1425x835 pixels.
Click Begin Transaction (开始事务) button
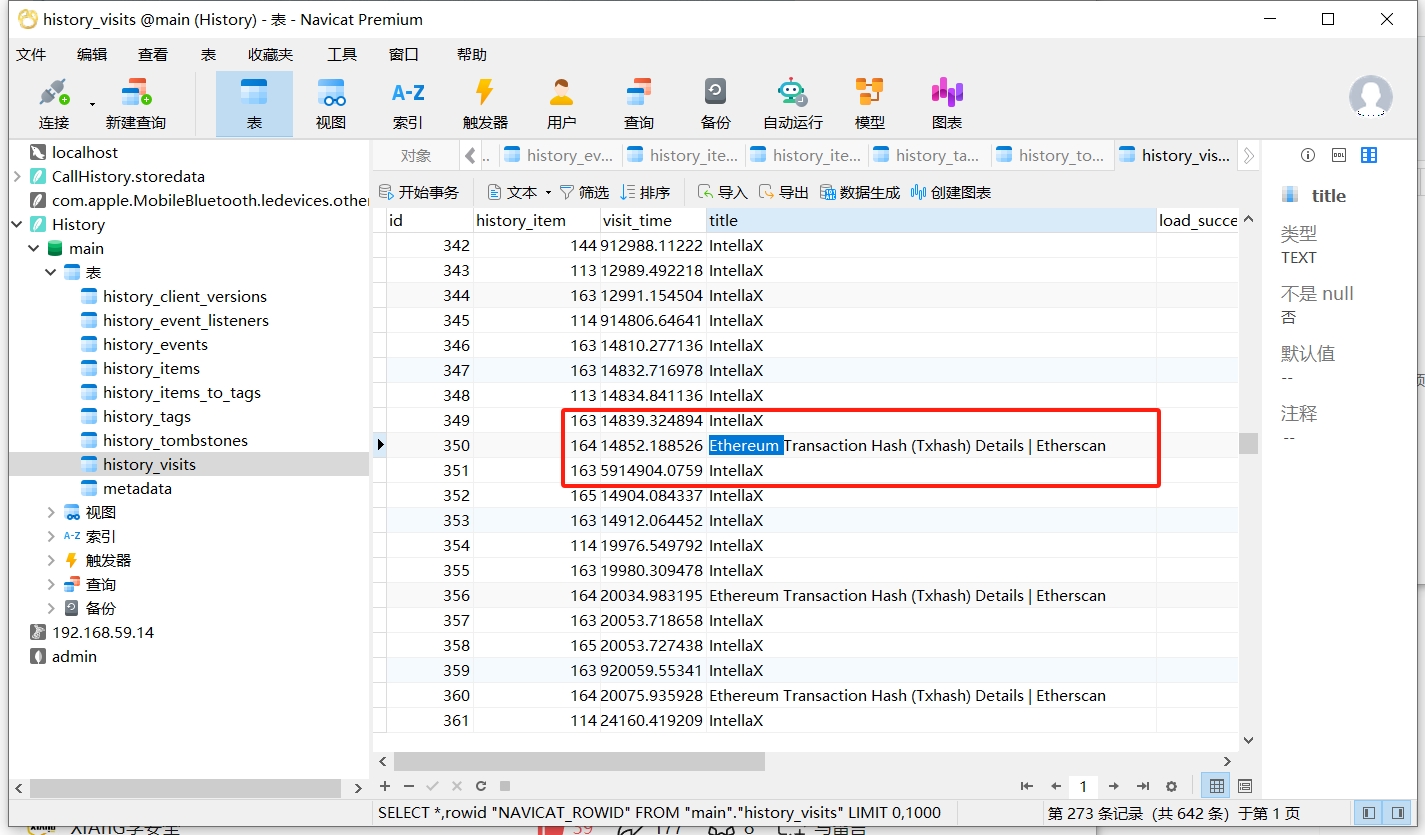[419, 192]
